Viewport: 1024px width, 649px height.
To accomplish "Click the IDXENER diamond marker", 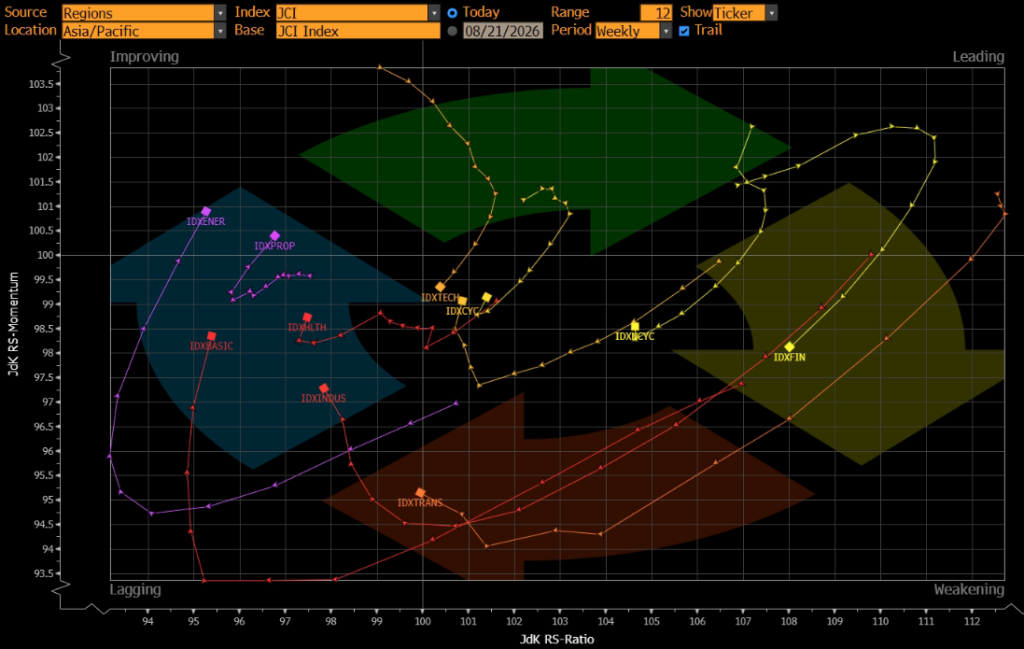I will [206, 211].
